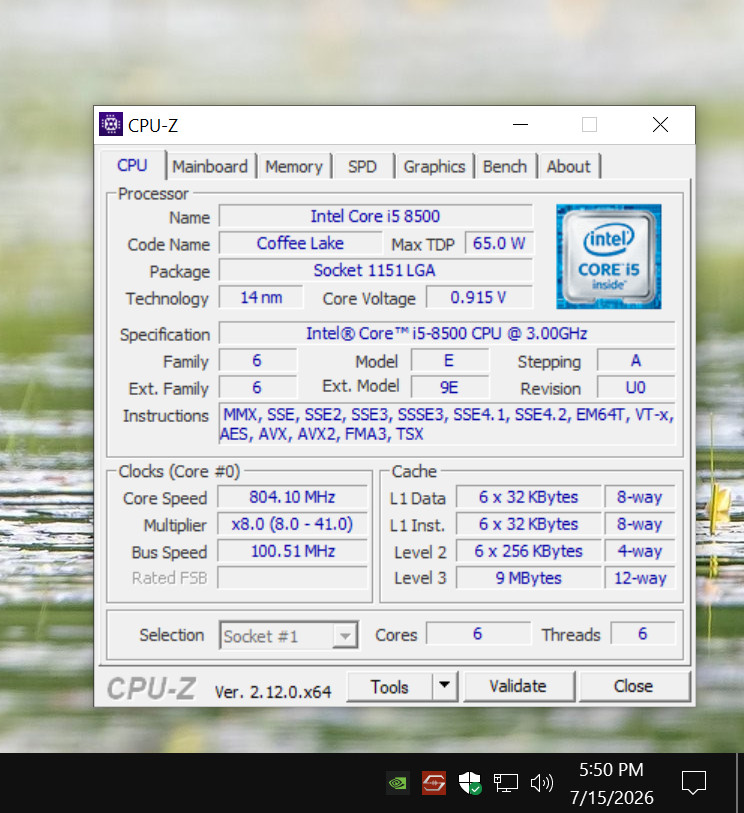Click the 0.915 V core voltage value
The height and width of the screenshot is (813, 744).
click(479, 298)
